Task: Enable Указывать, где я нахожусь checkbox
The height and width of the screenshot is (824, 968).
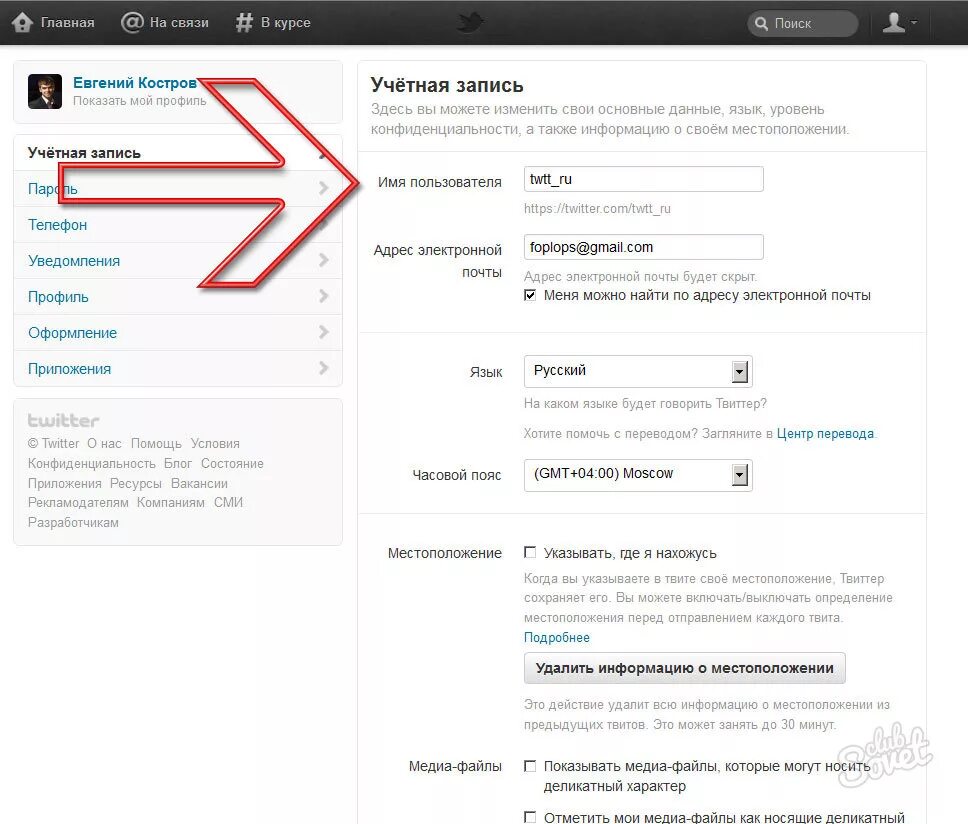Action: [530, 552]
